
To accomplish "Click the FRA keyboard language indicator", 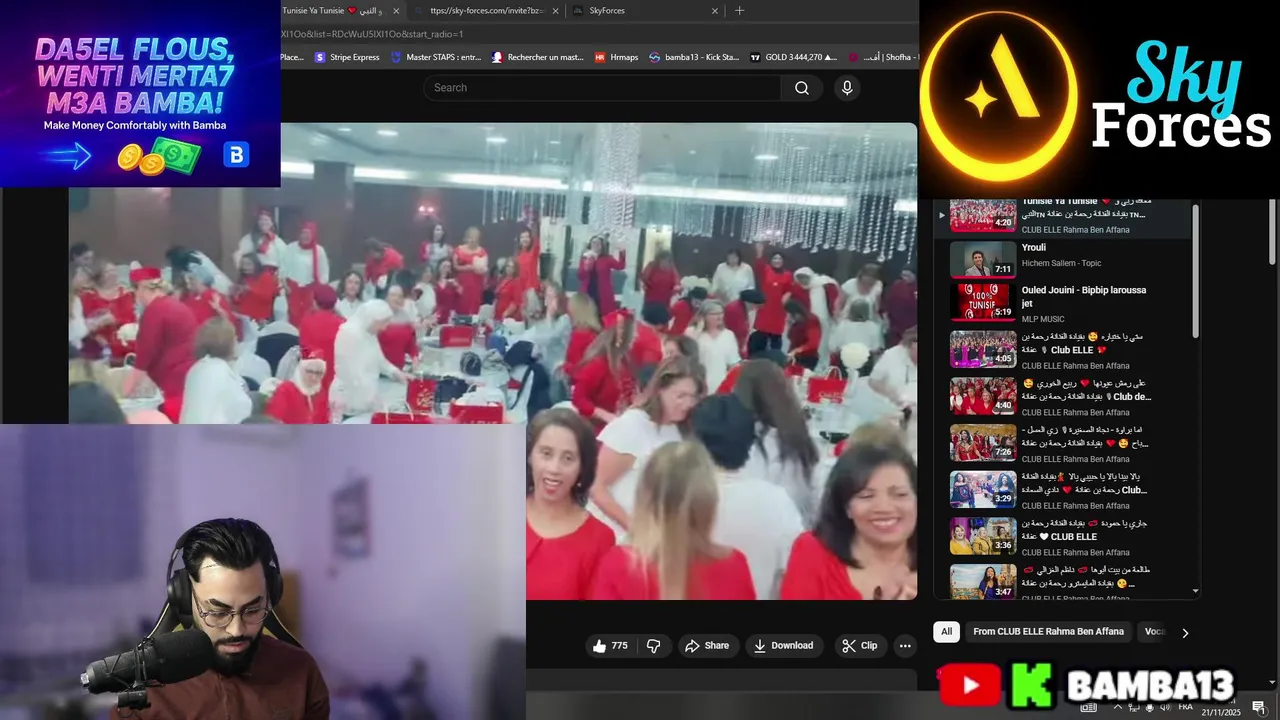I will [1186, 707].
